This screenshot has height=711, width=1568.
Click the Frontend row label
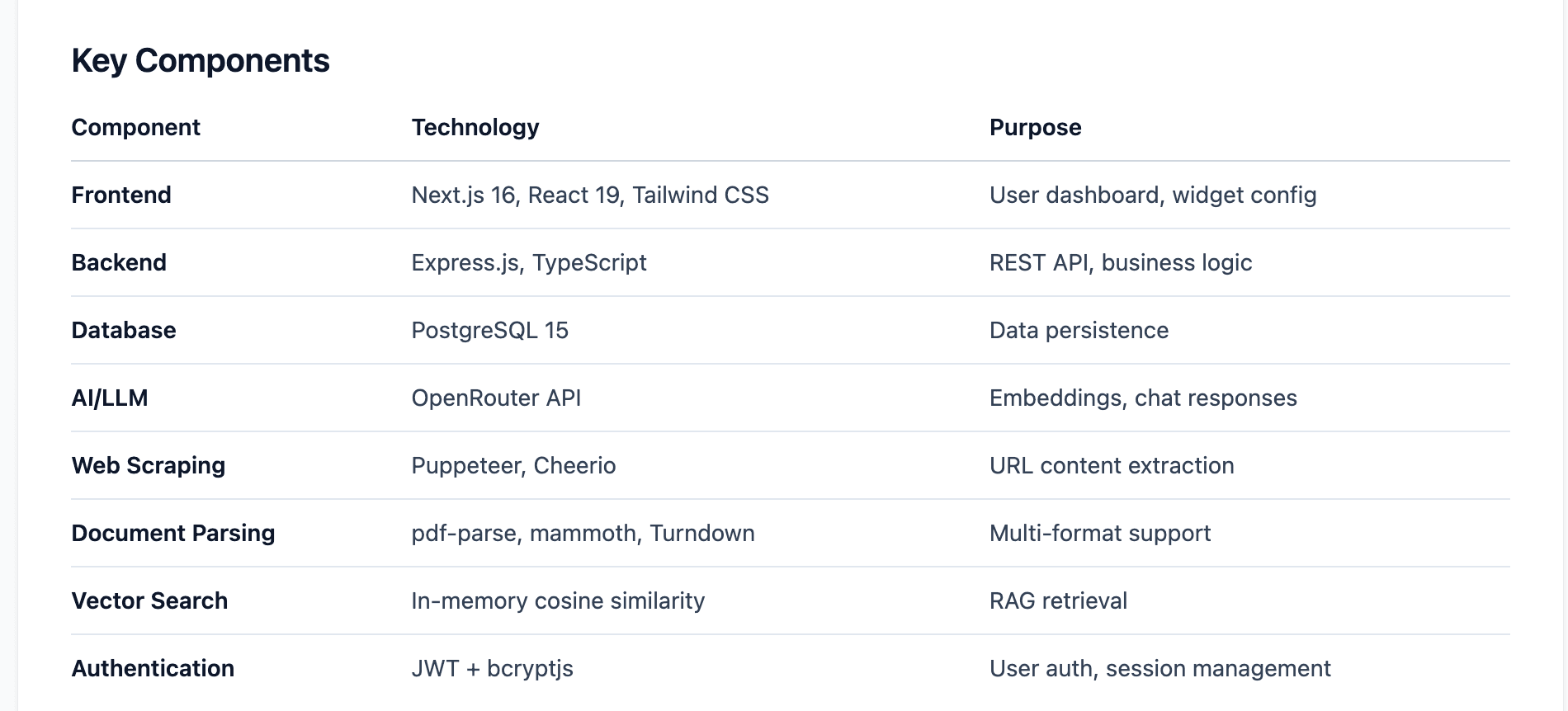coord(121,195)
